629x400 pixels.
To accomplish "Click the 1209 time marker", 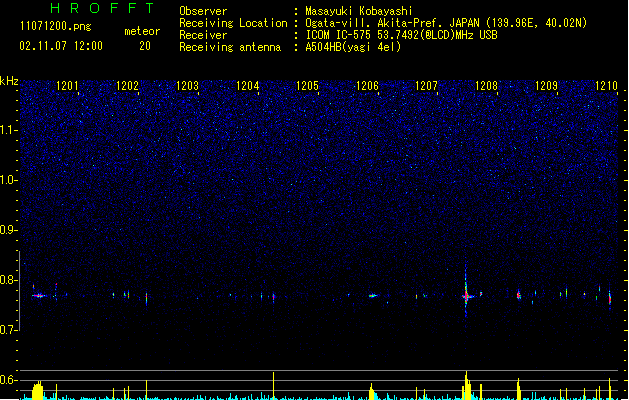I will (x=546, y=86).
